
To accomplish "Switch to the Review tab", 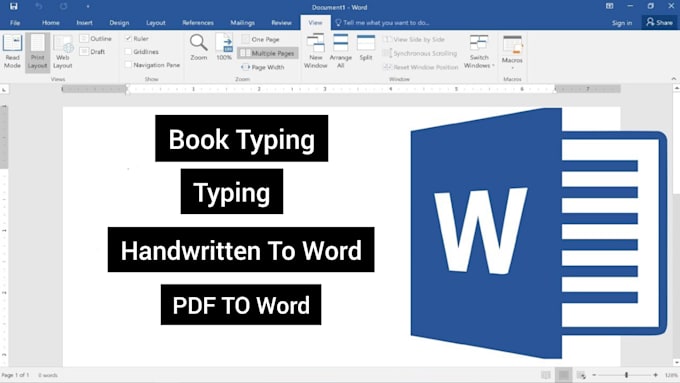I will [281, 23].
